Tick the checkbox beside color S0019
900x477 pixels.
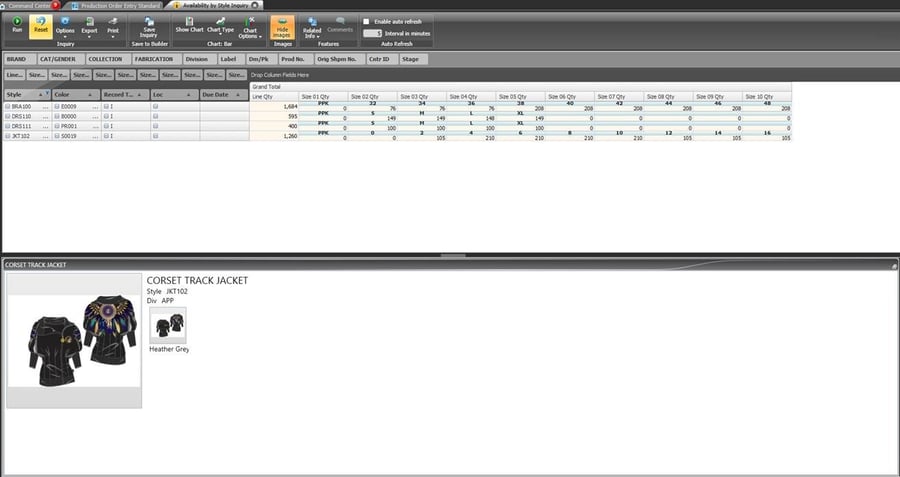57,136
